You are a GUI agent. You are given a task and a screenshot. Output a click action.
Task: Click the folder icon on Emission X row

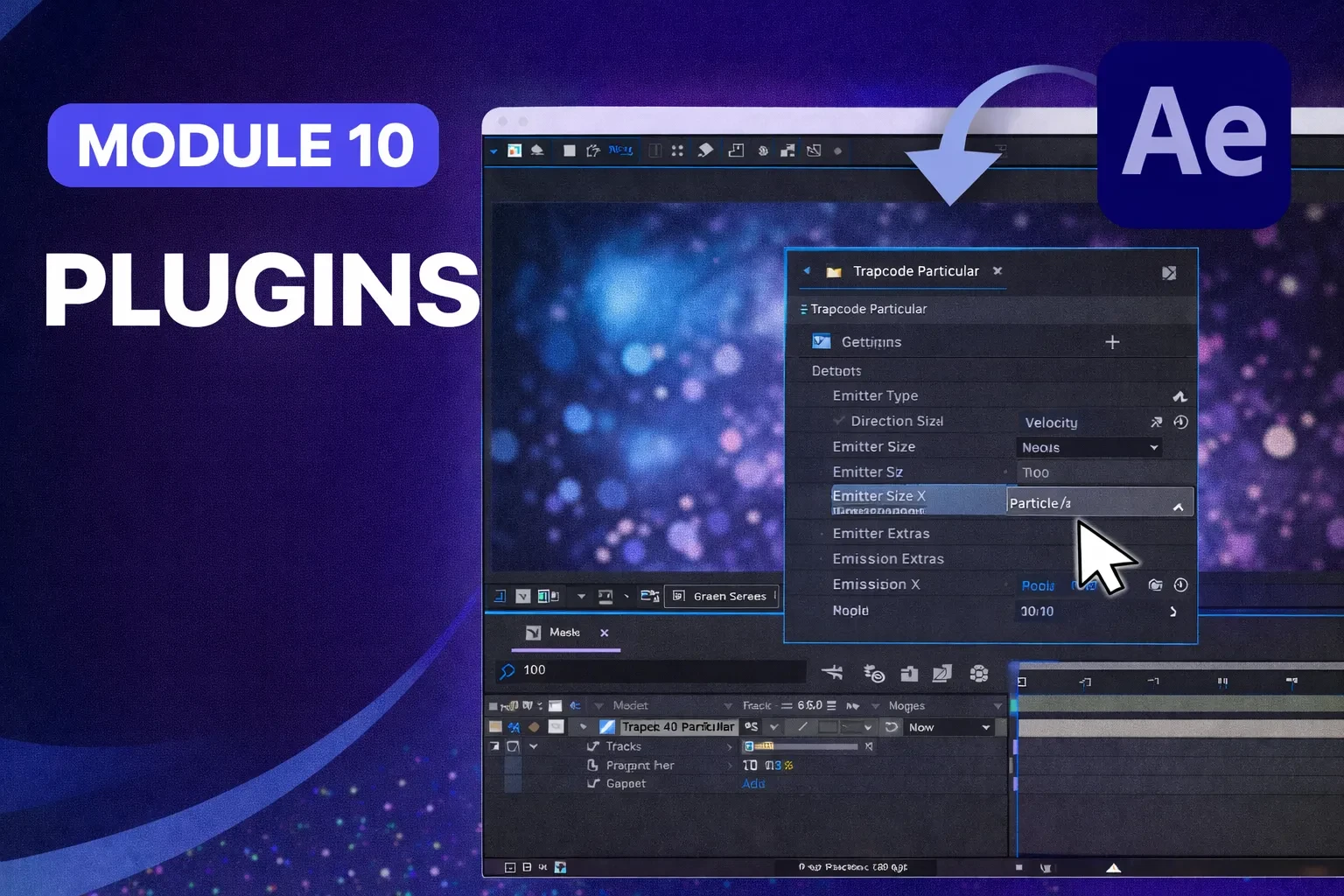coord(1155,584)
